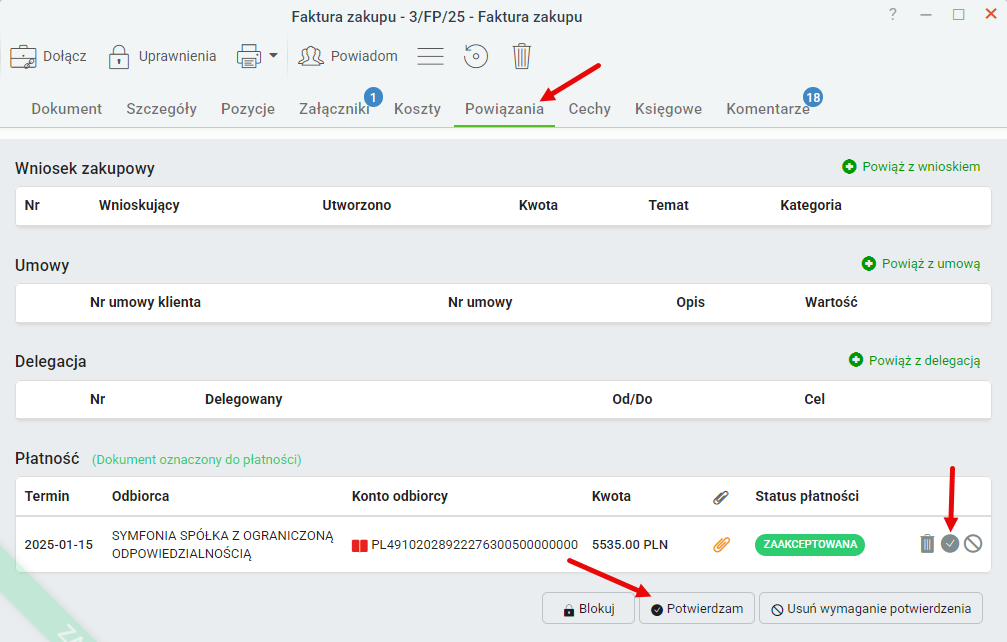This screenshot has width=1007, height=642.
Task: Click the ZAAKCEPTOWANA status badge
Action: tap(810, 544)
